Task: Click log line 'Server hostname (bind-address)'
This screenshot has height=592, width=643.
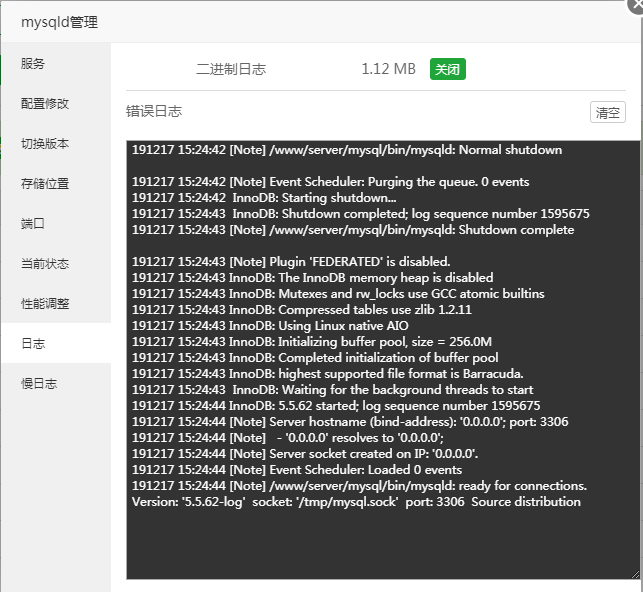Action: tap(350, 421)
